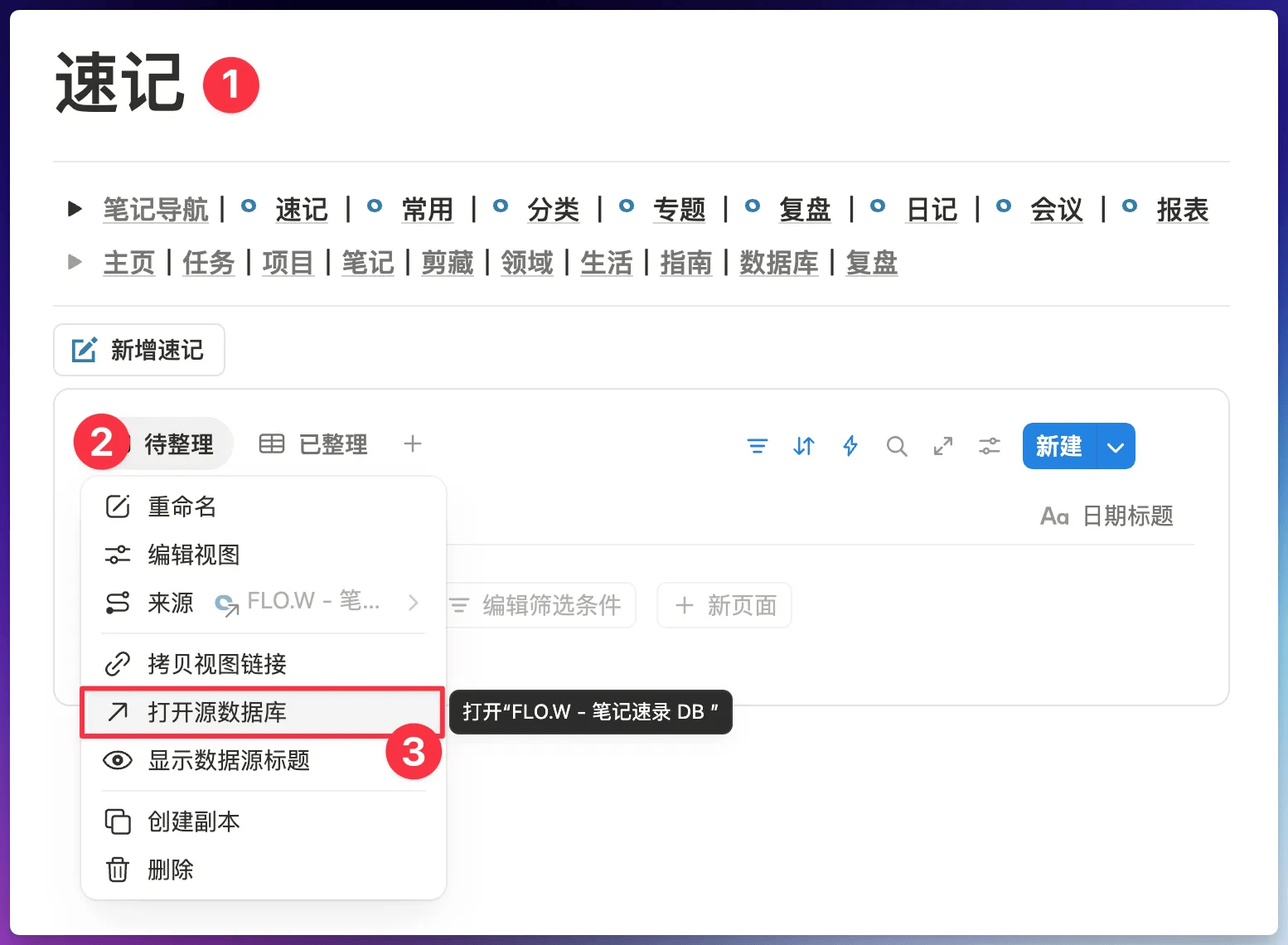The width and height of the screenshot is (1288, 945).
Task: Open automations via the lightning bolt icon
Action: coord(850,447)
